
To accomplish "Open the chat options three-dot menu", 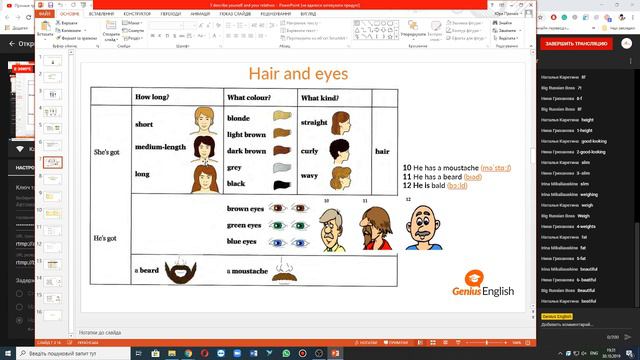I will pos(631,61).
